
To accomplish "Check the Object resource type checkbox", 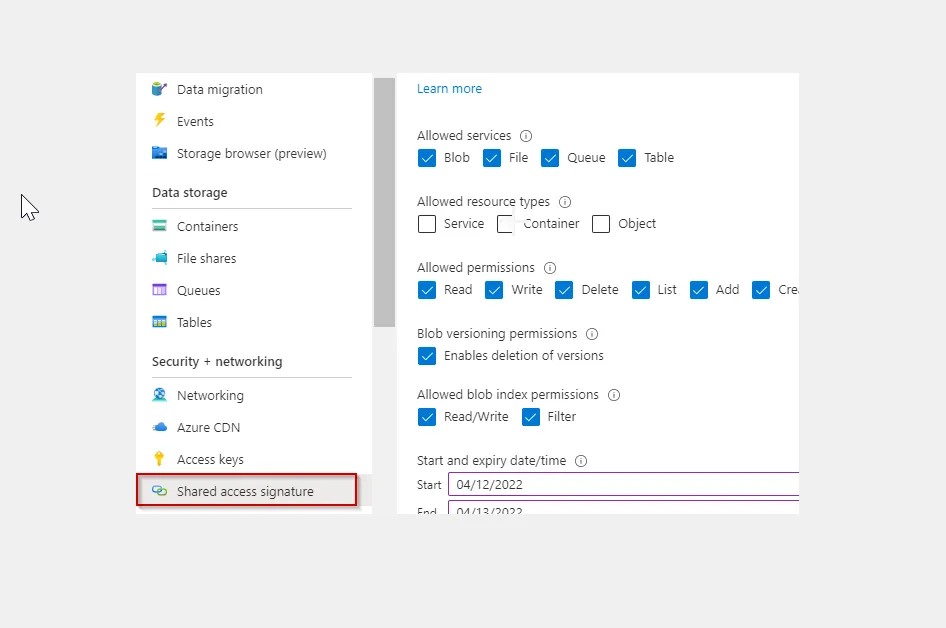I will (601, 224).
